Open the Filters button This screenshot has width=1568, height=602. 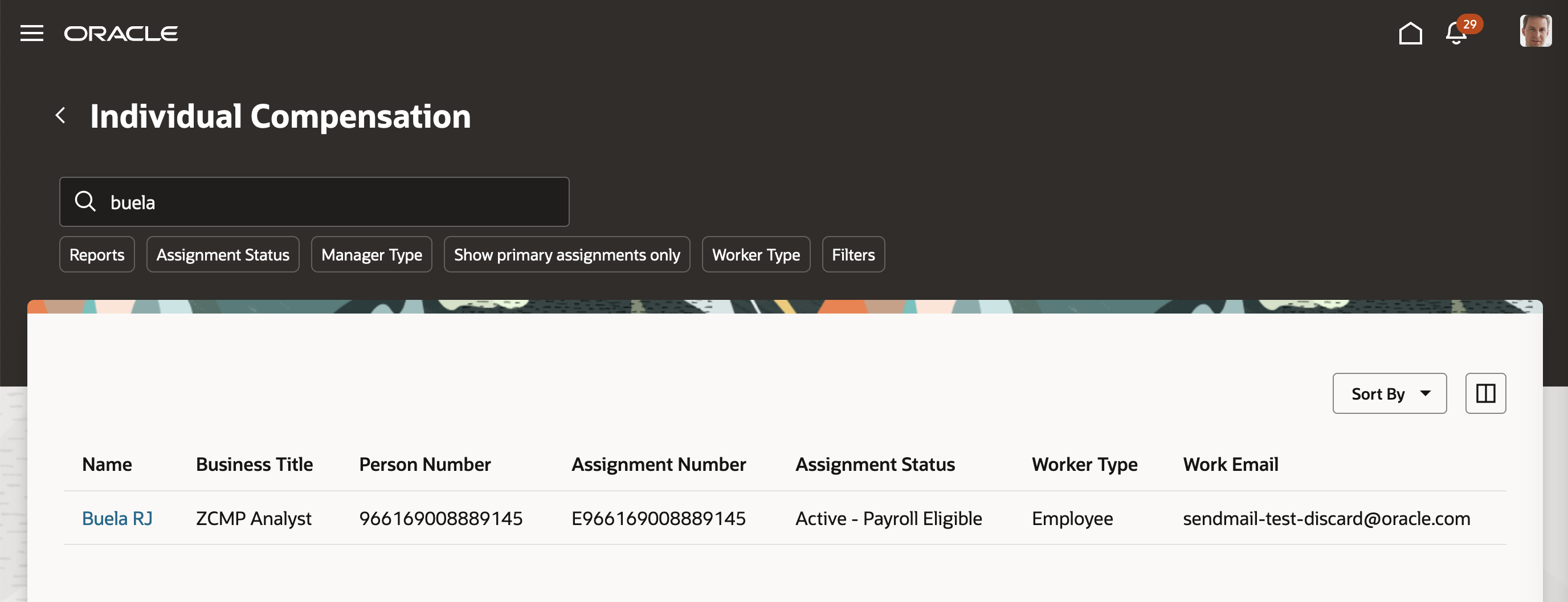(854, 254)
